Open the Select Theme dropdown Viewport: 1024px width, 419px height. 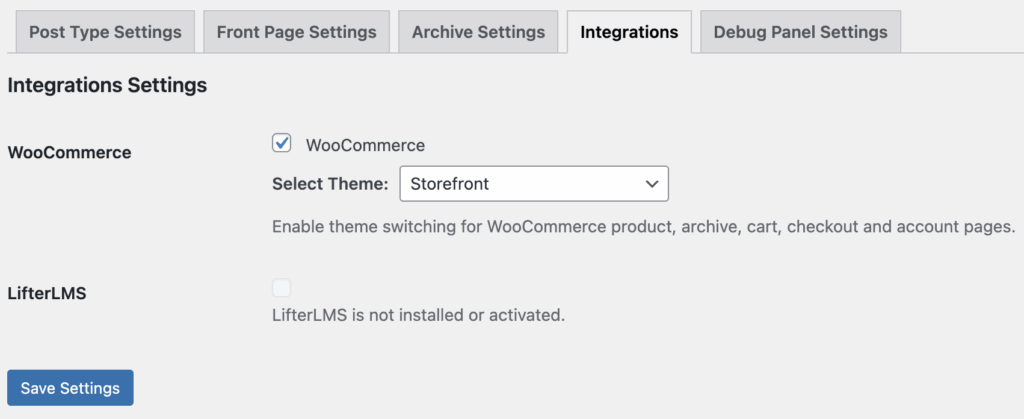pos(533,184)
